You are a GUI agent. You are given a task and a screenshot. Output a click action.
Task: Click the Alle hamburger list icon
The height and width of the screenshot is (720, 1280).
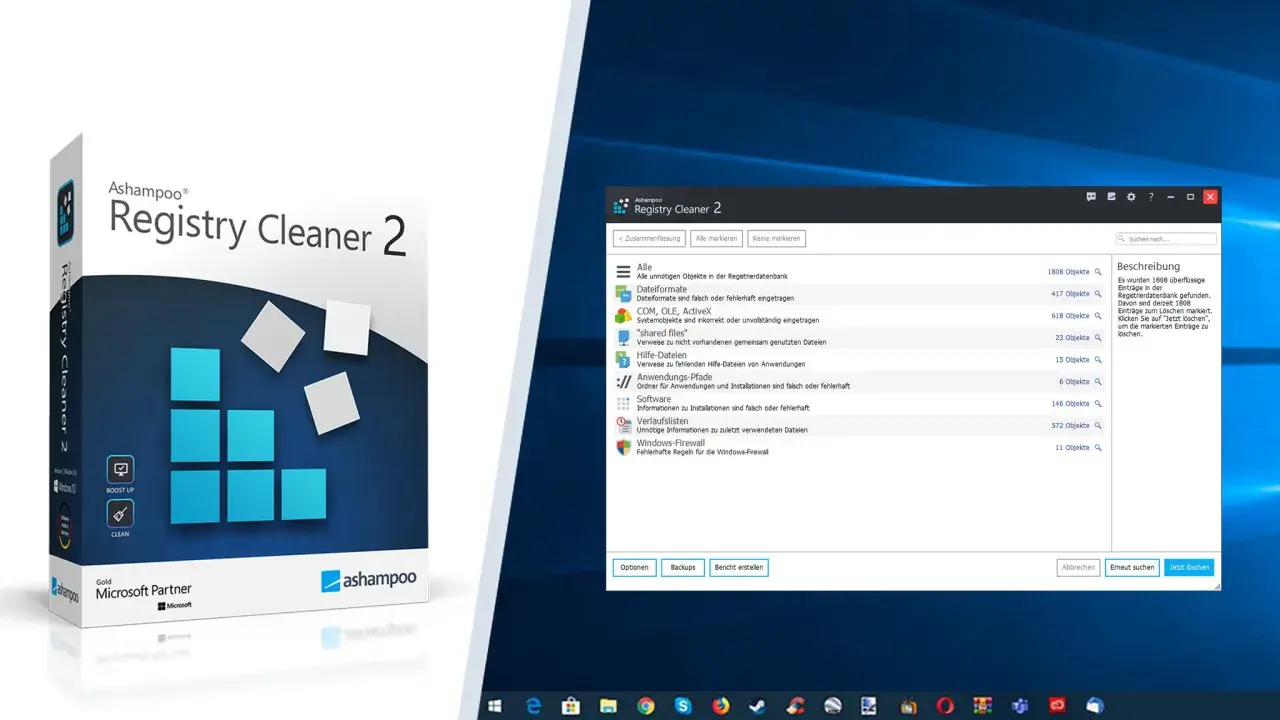pyautogui.click(x=623, y=271)
